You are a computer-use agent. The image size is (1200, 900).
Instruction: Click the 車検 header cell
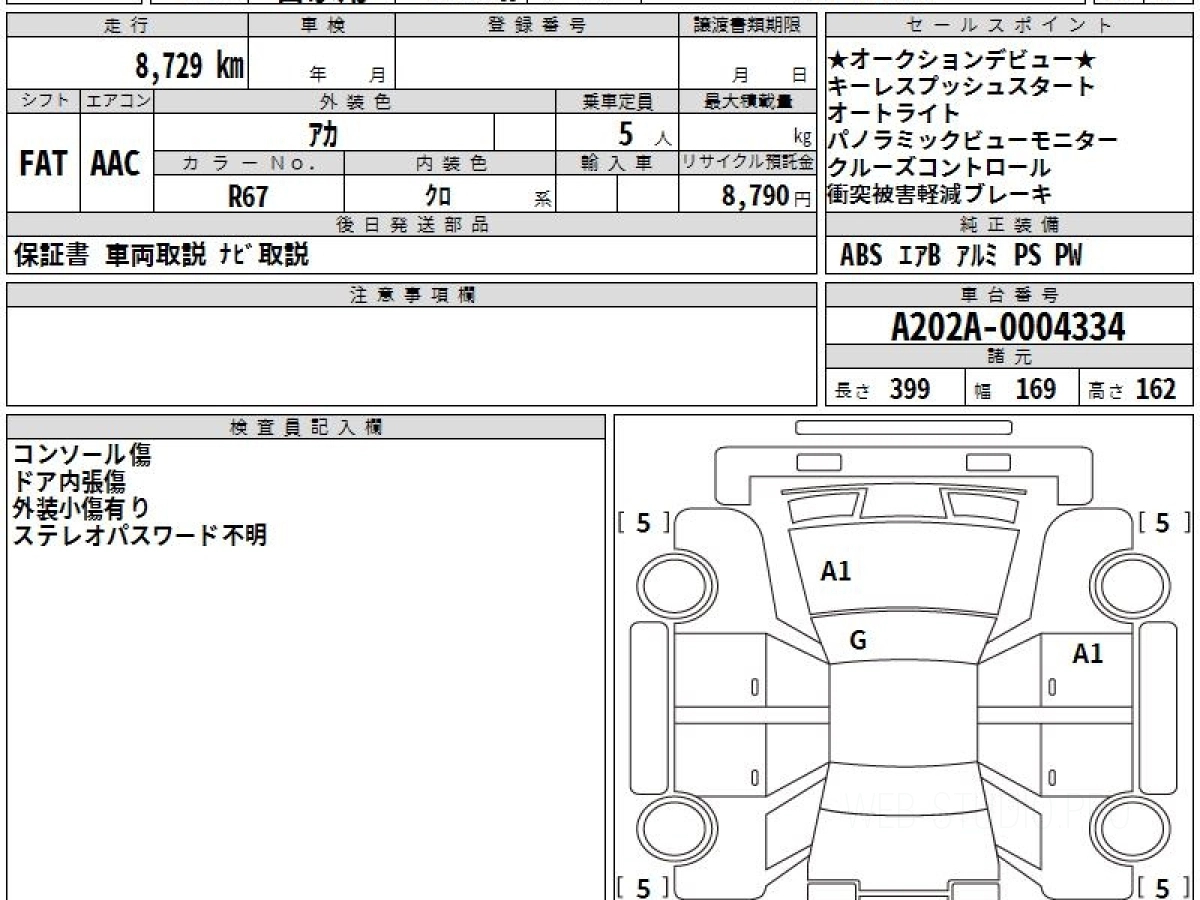point(323,26)
